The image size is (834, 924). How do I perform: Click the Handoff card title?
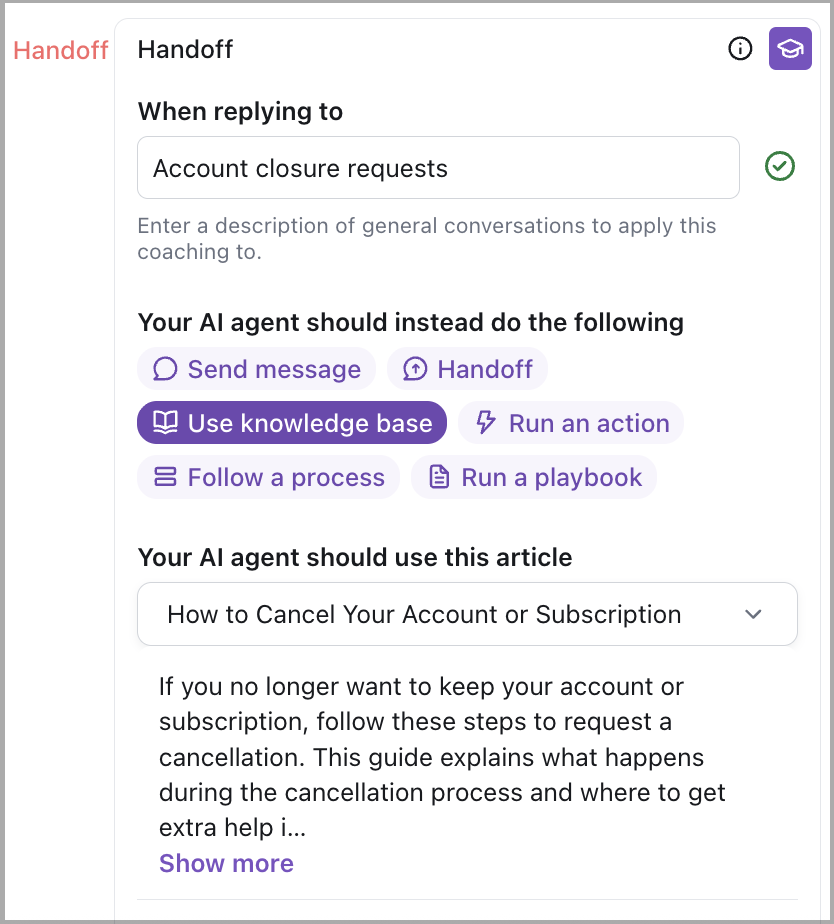[x=185, y=49]
